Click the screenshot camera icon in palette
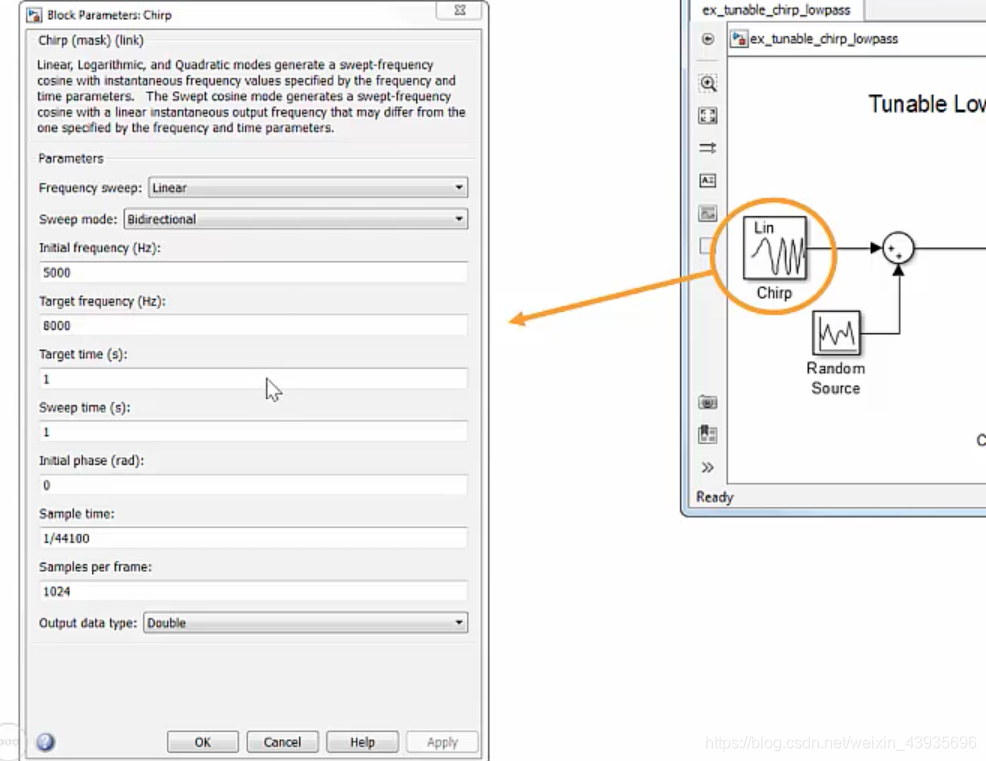The width and height of the screenshot is (986, 761). (708, 402)
